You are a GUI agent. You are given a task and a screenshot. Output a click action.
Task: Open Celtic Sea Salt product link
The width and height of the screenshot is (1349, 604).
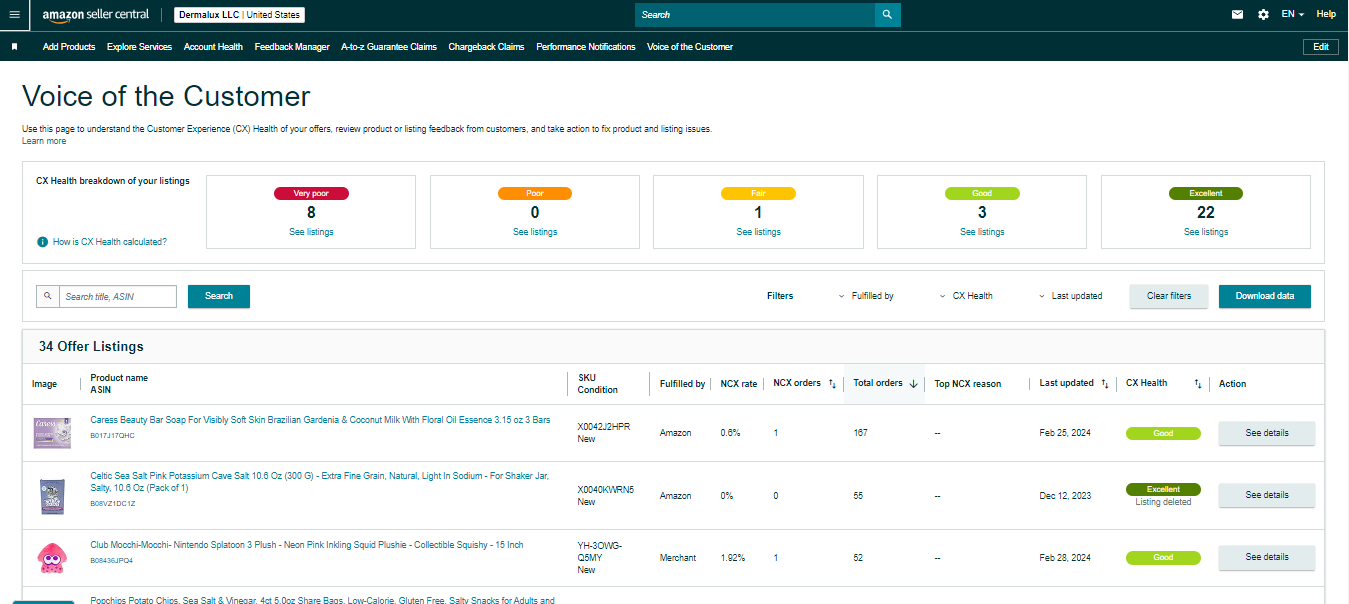[319, 482]
